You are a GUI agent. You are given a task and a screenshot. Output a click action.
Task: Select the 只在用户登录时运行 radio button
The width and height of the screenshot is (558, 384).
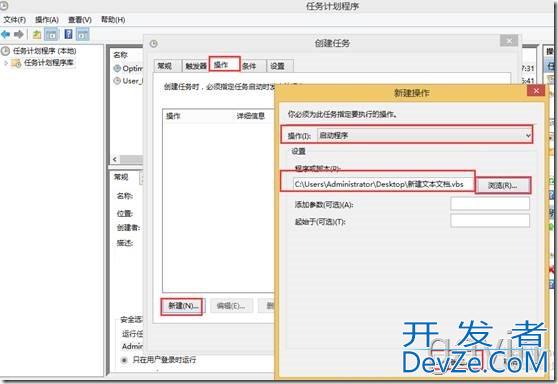(124, 360)
